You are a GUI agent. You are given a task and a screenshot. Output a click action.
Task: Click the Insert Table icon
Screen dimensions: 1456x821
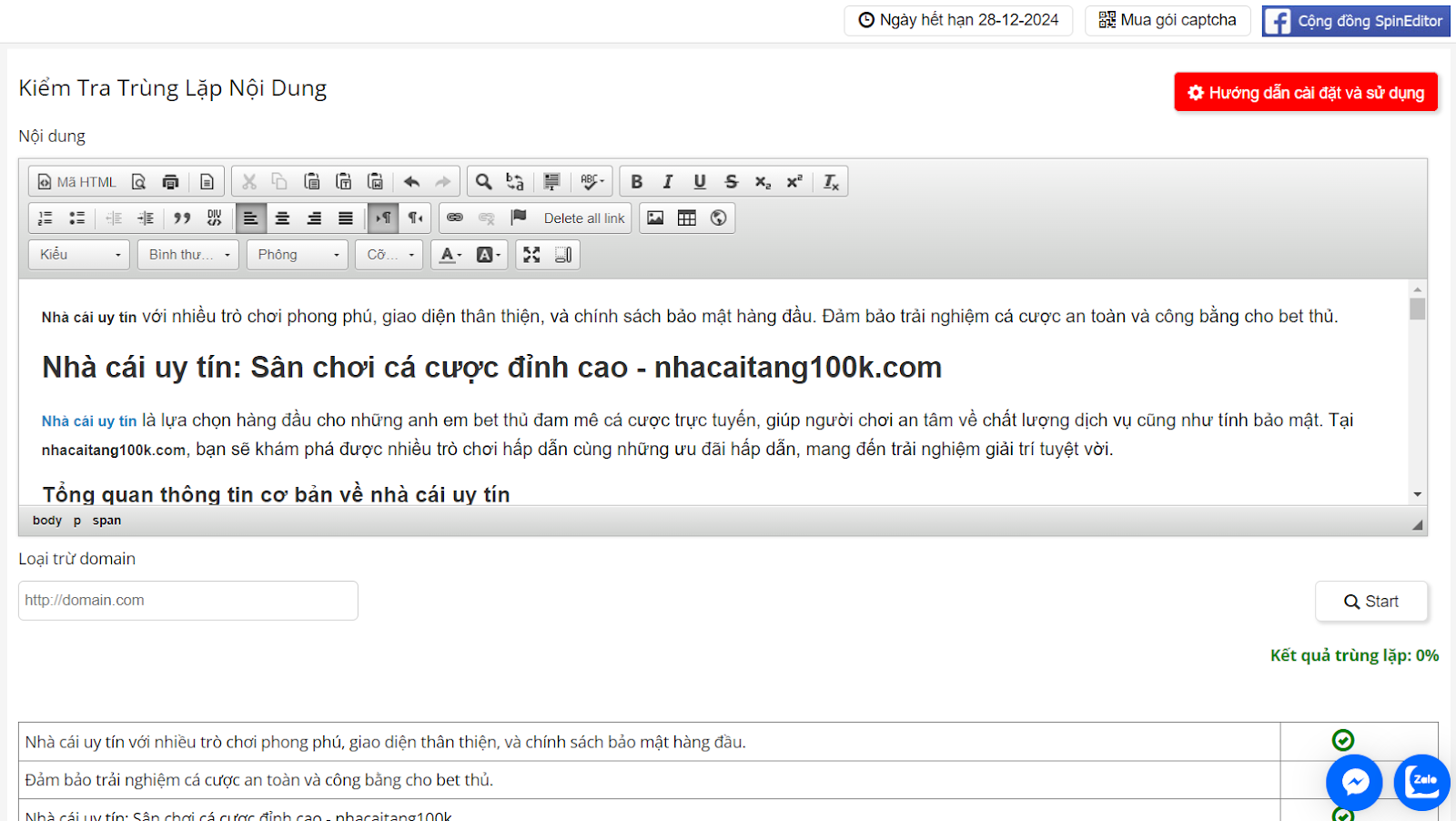tap(687, 218)
